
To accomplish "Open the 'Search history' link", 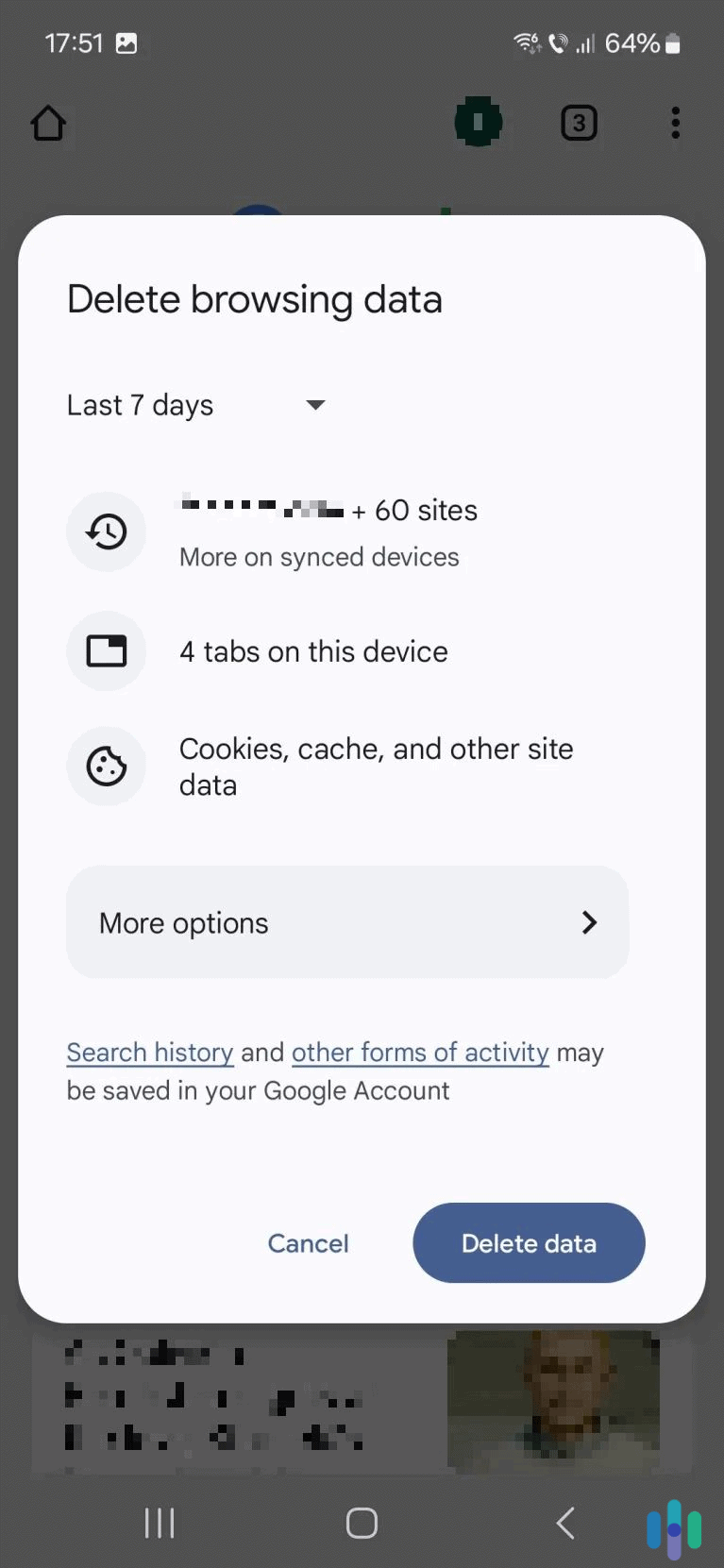I will (x=149, y=1052).
